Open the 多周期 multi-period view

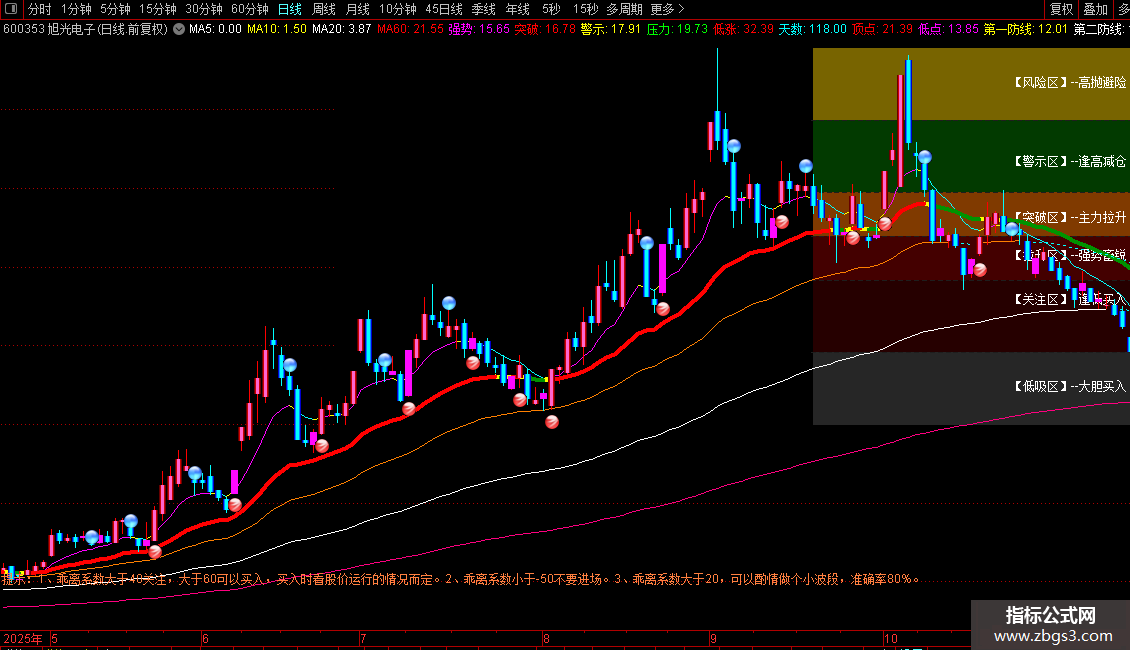point(624,9)
